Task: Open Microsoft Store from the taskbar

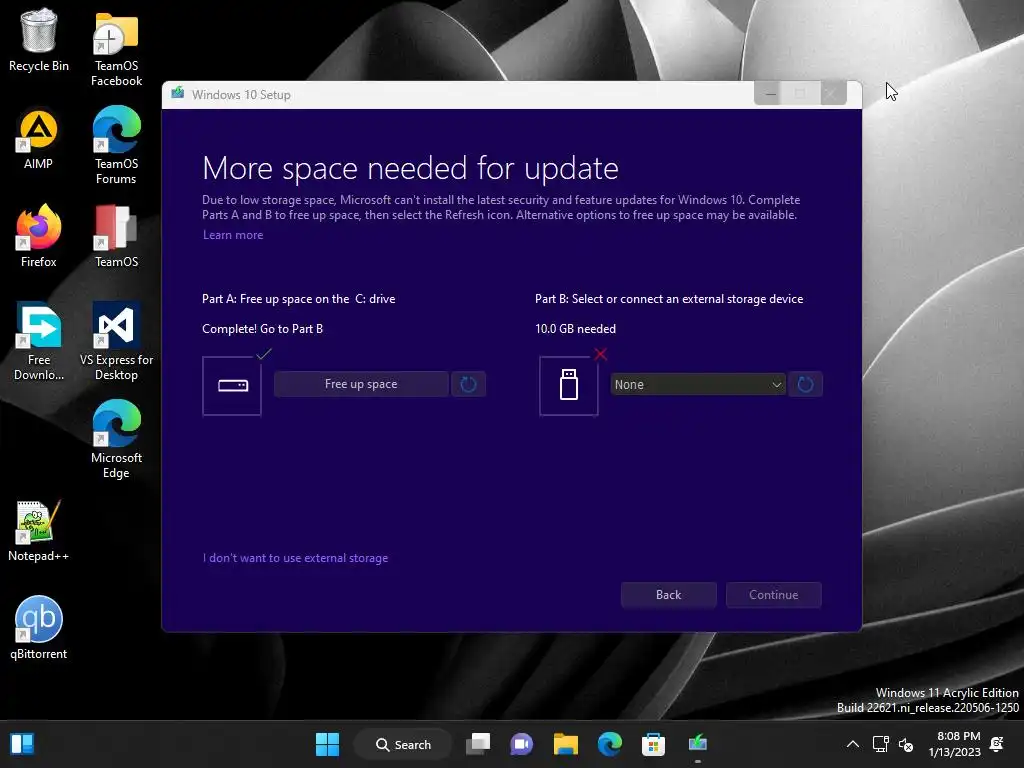Action: 653,744
